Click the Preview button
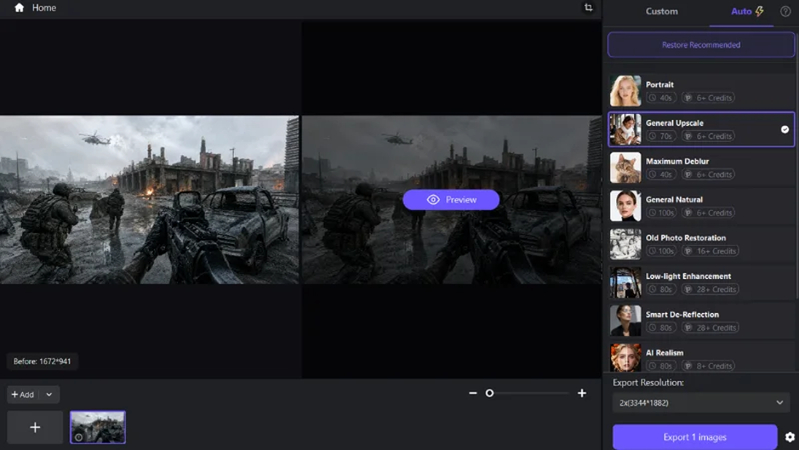This screenshot has width=799, height=450. tap(451, 200)
